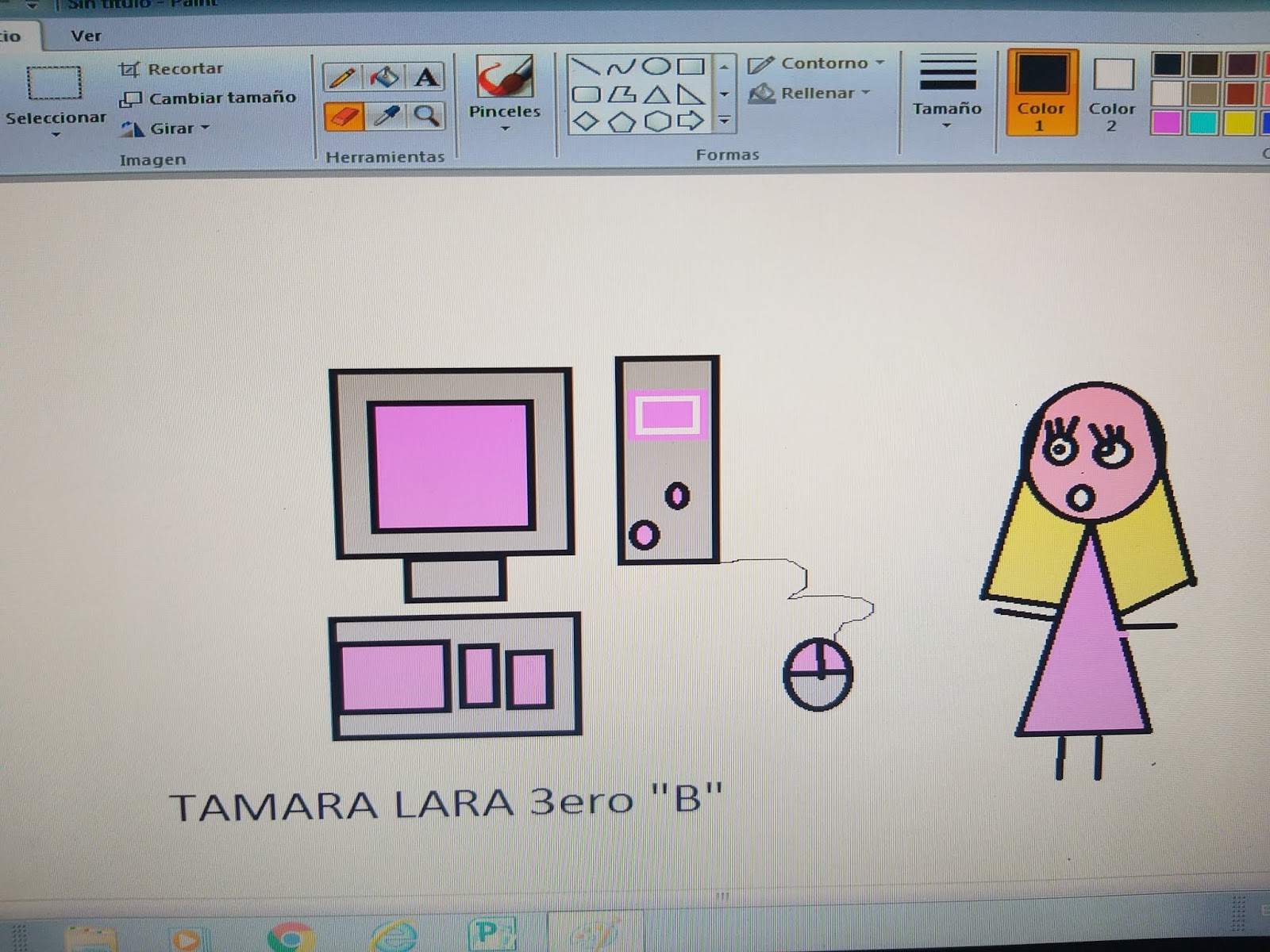The width and height of the screenshot is (1270, 952).
Task: Select the Text tool (letter A)
Action: point(425,77)
